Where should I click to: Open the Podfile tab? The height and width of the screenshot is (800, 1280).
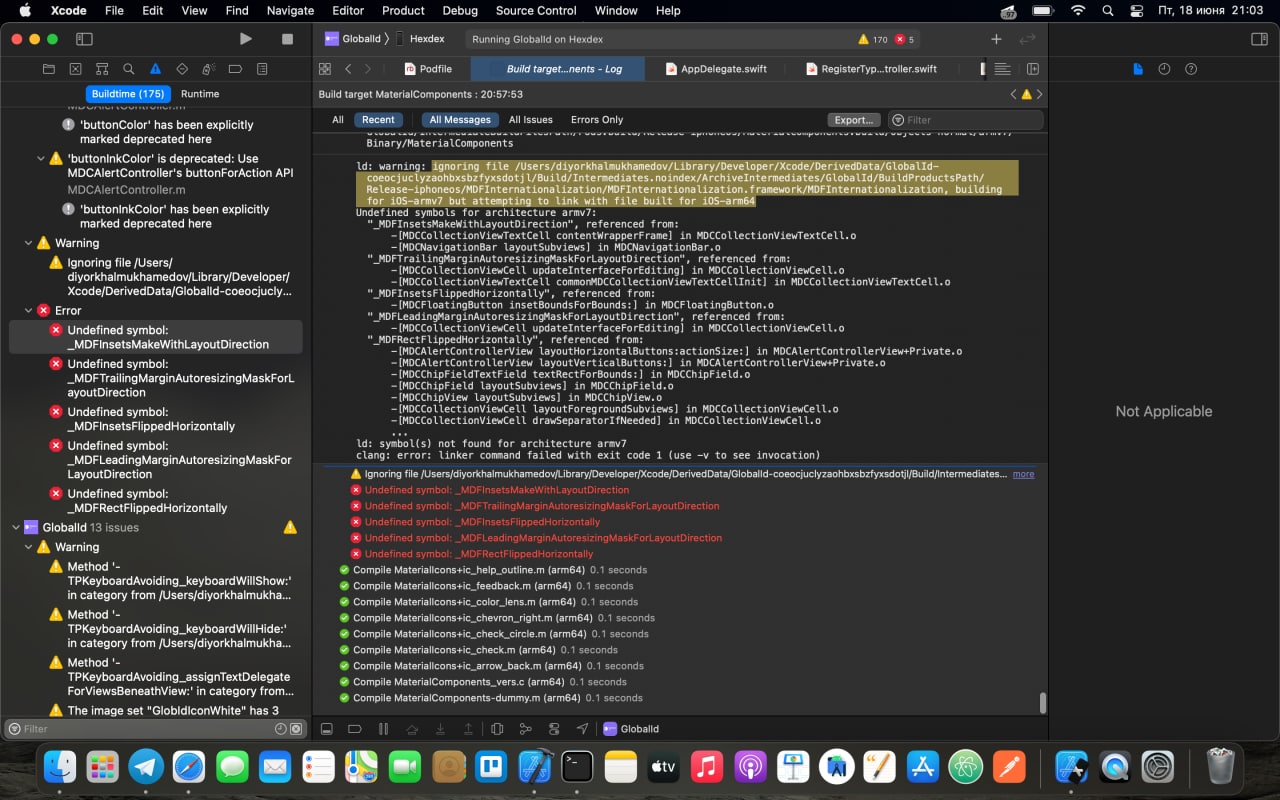428,69
